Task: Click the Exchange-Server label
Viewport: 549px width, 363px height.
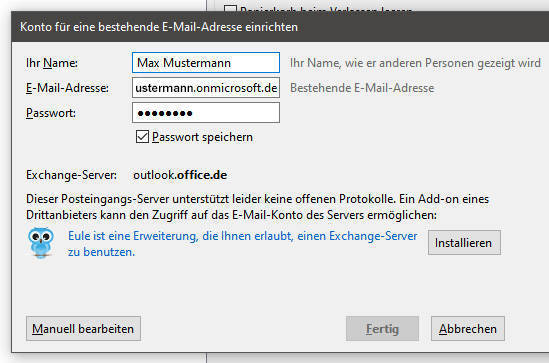Action: [71, 175]
